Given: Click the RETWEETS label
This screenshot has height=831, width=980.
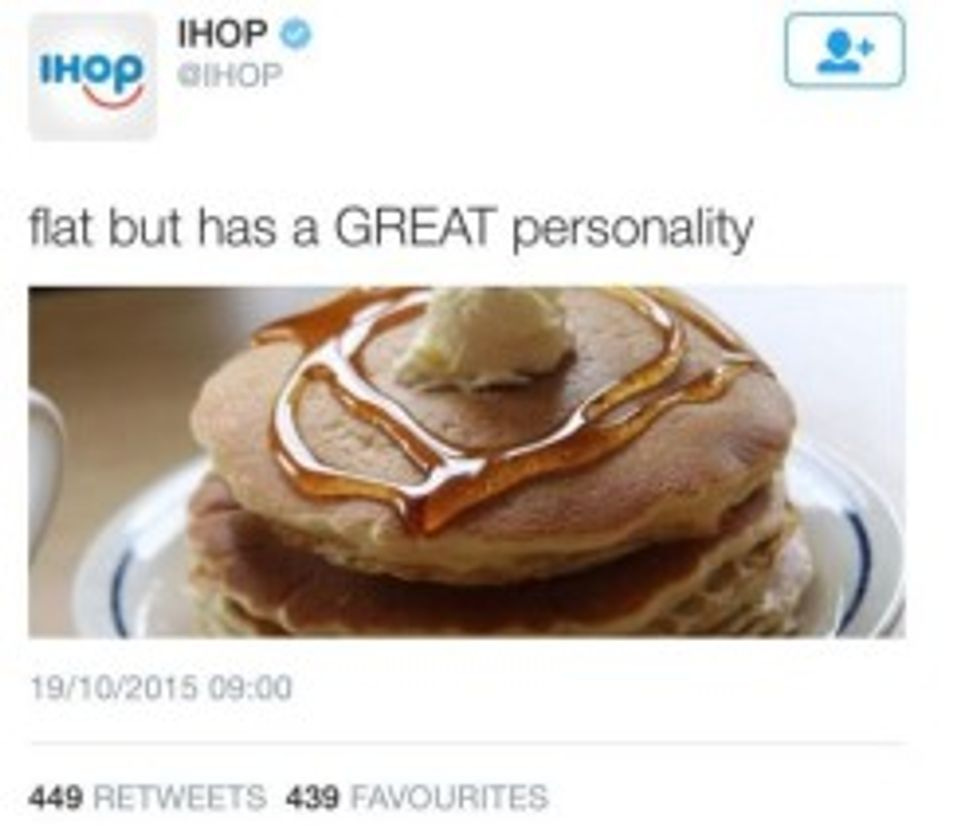Looking at the screenshot, I should point(180,798).
